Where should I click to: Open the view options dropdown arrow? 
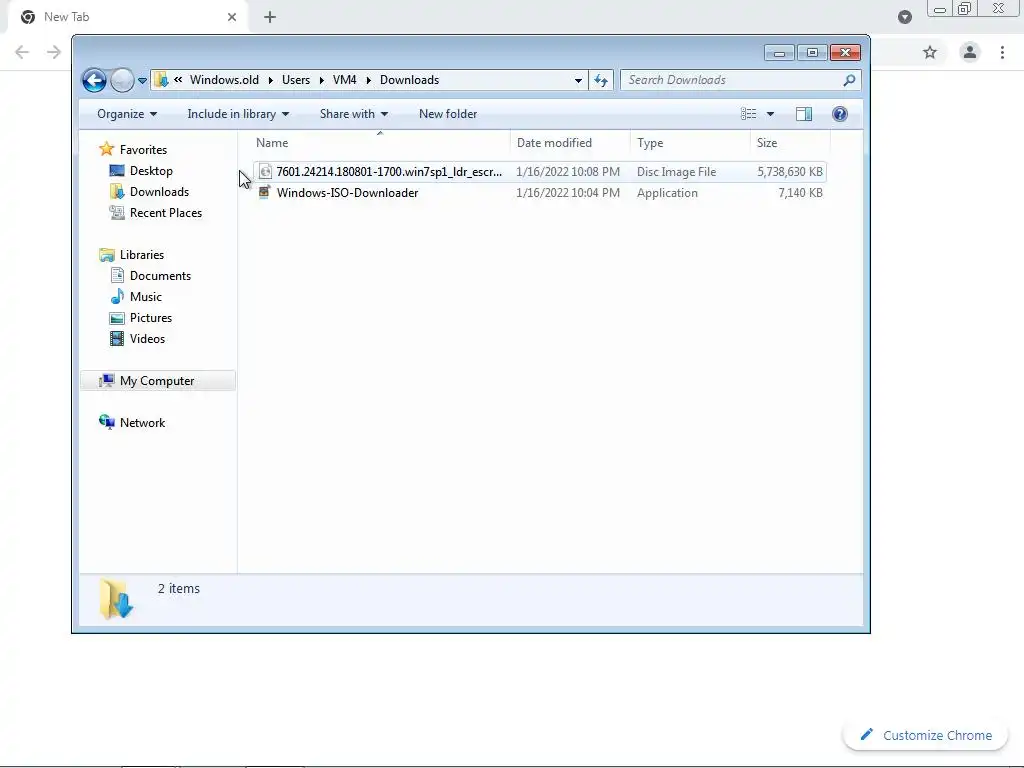click(771, 114)
